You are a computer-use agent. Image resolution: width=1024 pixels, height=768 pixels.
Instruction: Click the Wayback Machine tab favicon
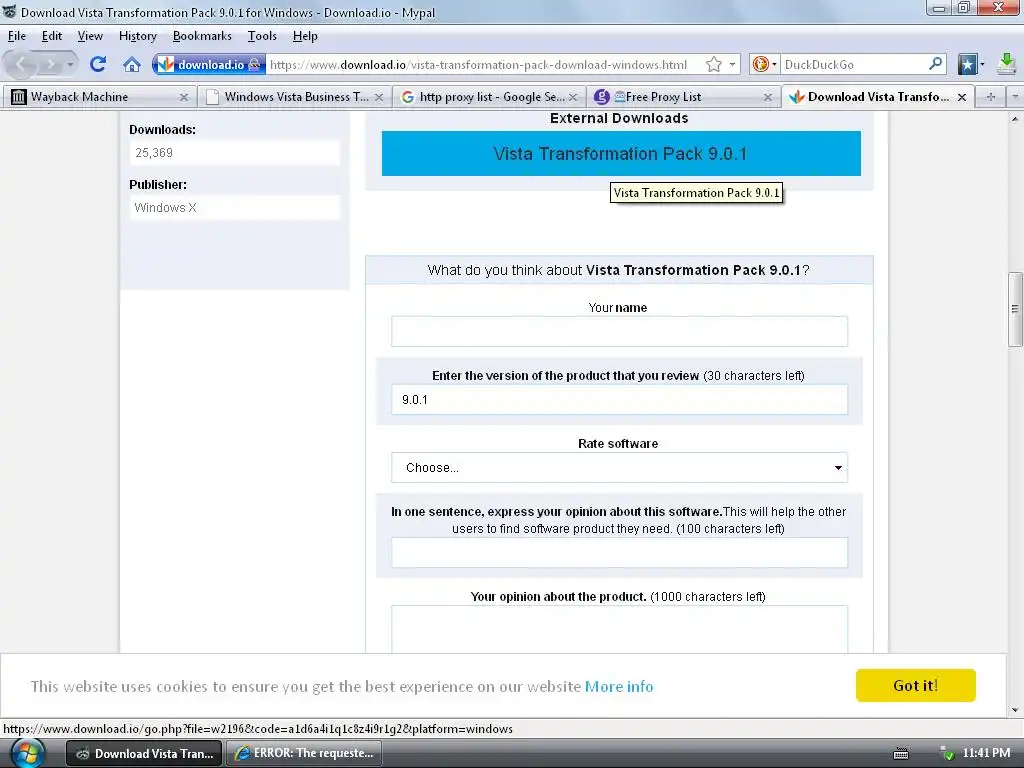click(x=18, y=97)
